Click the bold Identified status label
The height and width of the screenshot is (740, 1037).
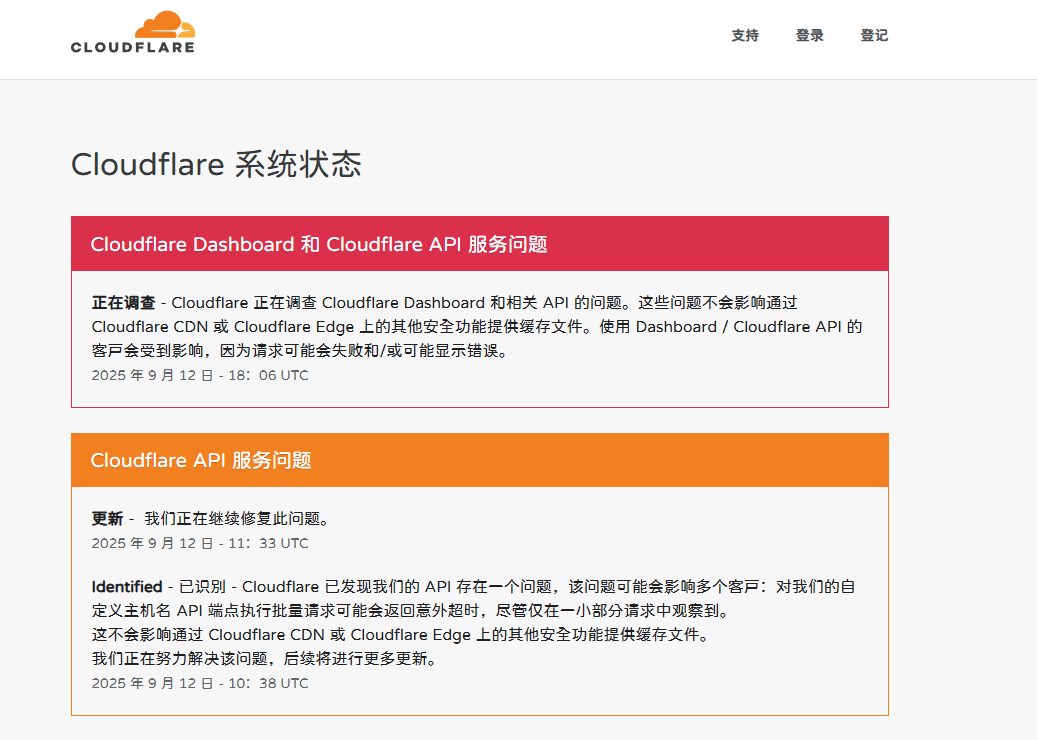[x=127, y=587]
